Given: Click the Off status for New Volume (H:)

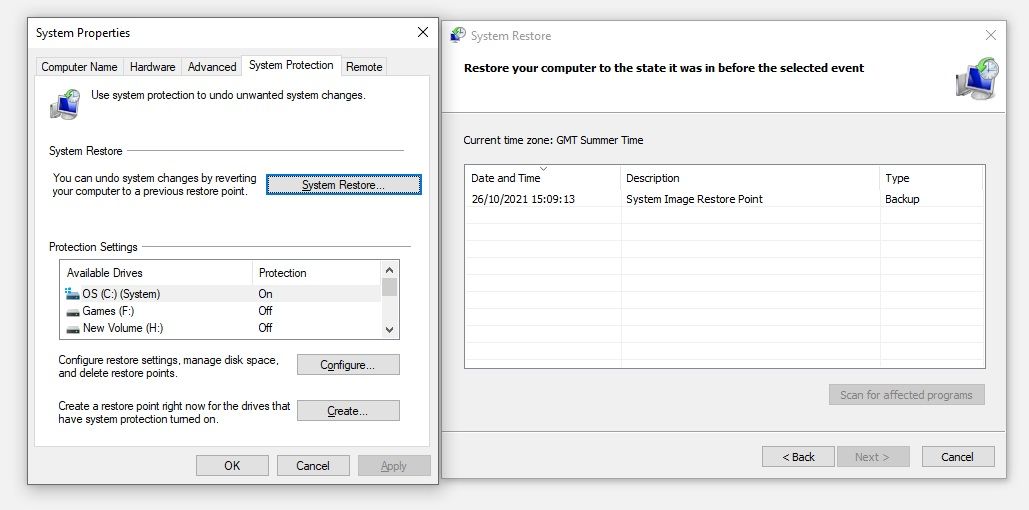Looking at the screenshot, I should 265,328.
